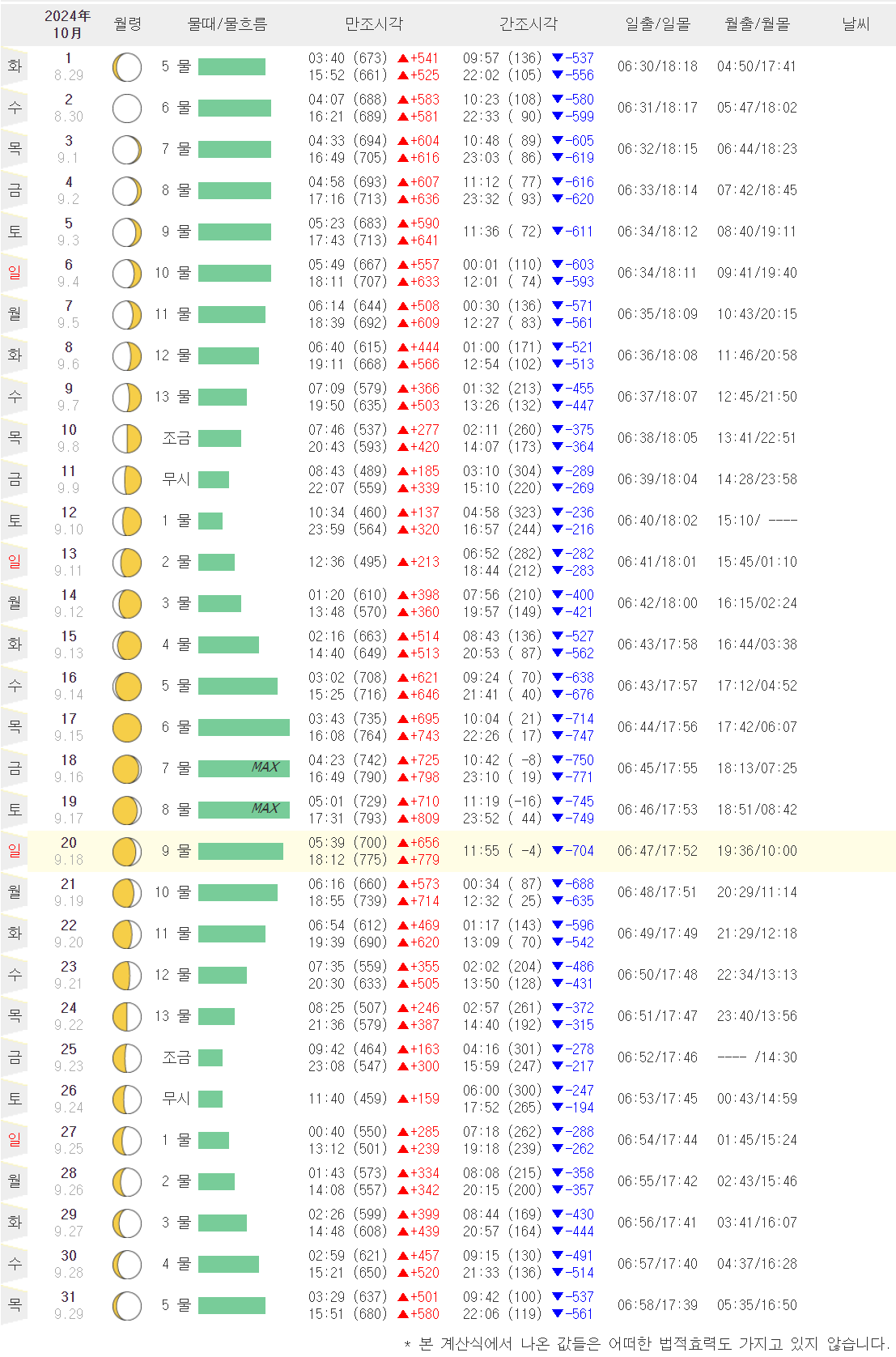Click the moon phase icon for October 31
The width and height of the screenshot is (896, 1357).
[127, 1306]
